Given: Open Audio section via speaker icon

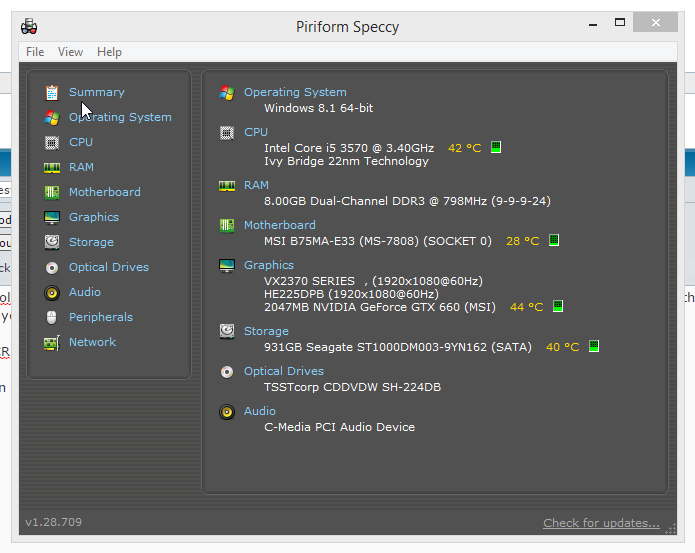Looking at the screenshot, I should [52, 292].
